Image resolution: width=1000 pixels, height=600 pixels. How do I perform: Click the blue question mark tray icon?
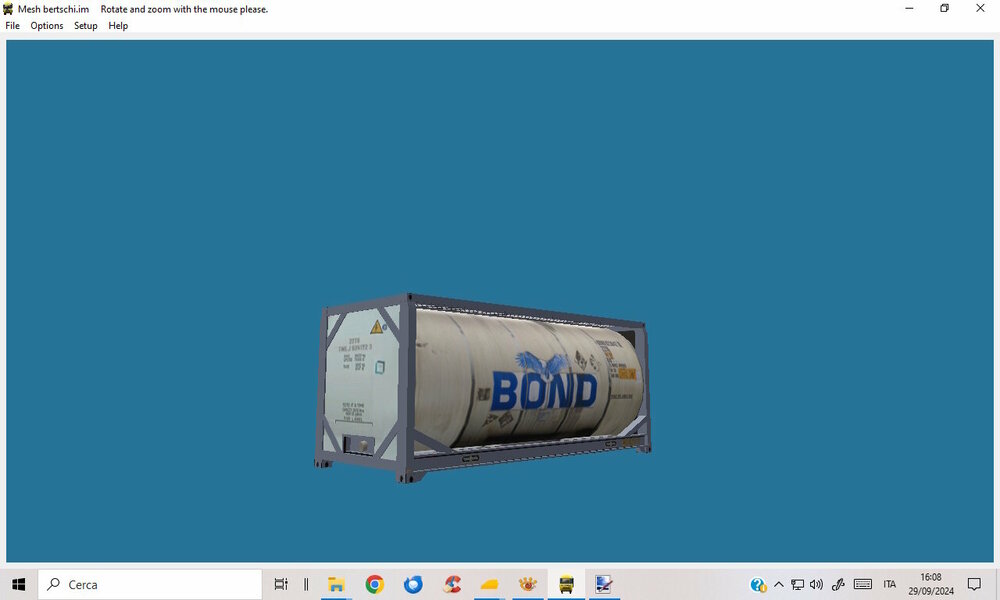[758, 584]
